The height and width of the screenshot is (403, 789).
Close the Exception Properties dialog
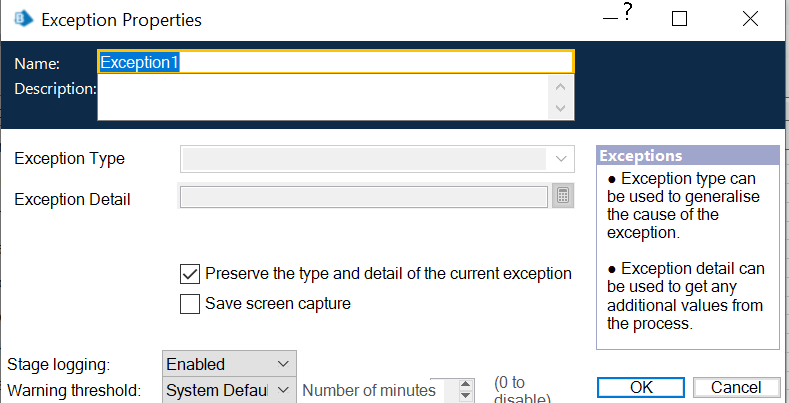click(x=750, y=19)
